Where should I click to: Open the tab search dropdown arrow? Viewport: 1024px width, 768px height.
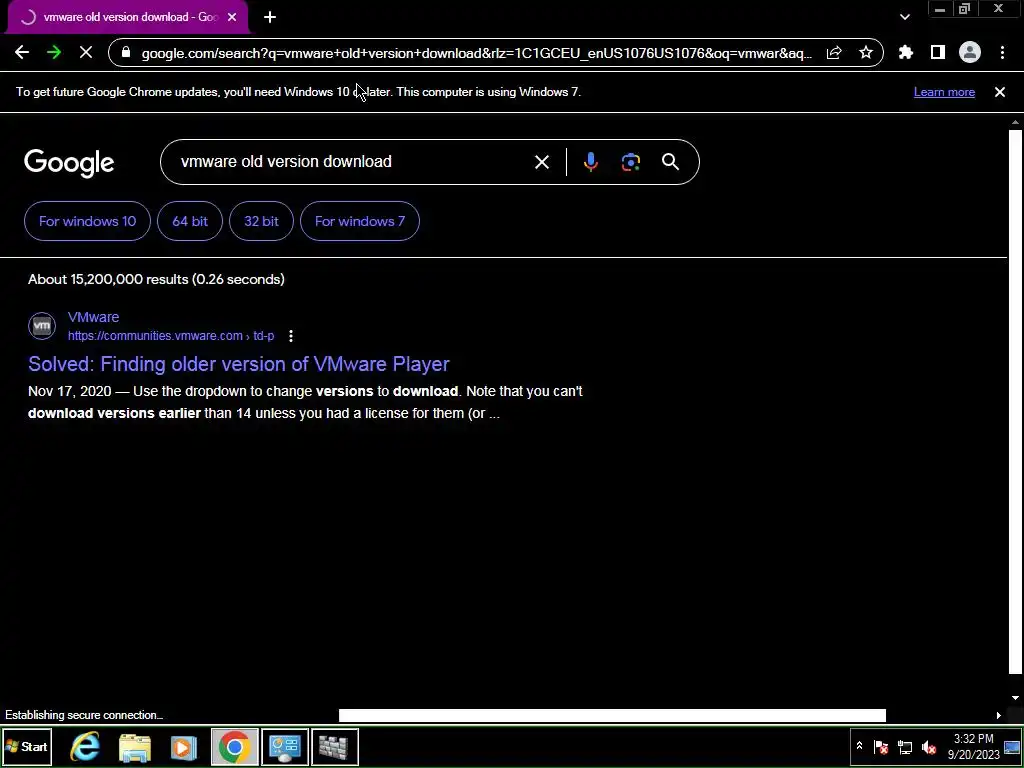click(x=904, y=17)
